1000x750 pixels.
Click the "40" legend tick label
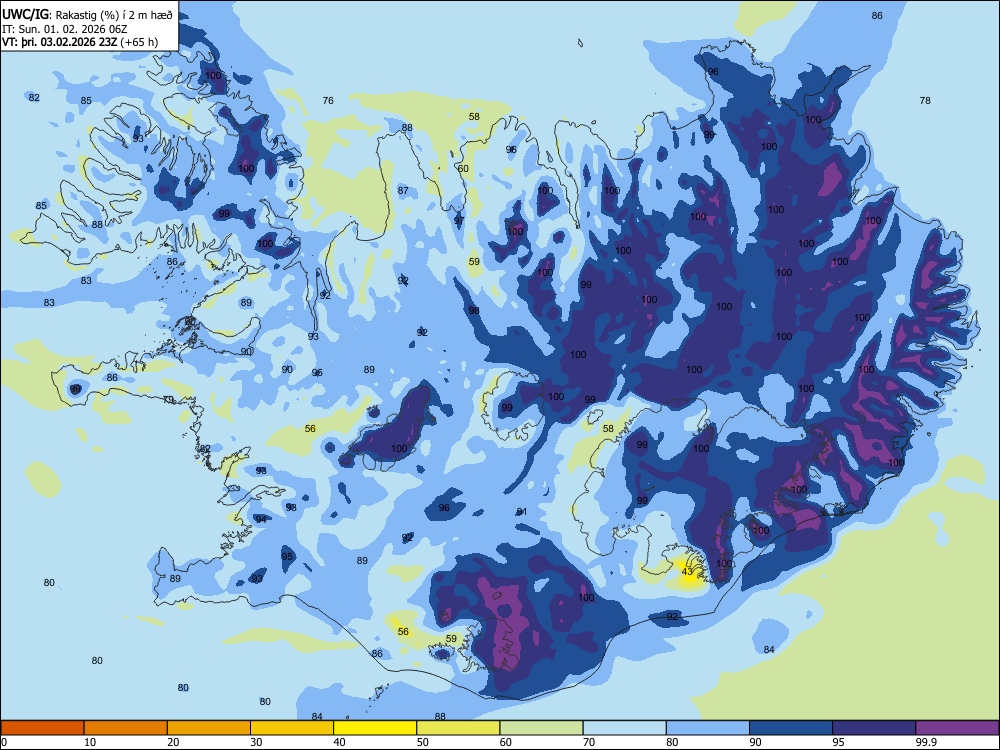(339, 742)
